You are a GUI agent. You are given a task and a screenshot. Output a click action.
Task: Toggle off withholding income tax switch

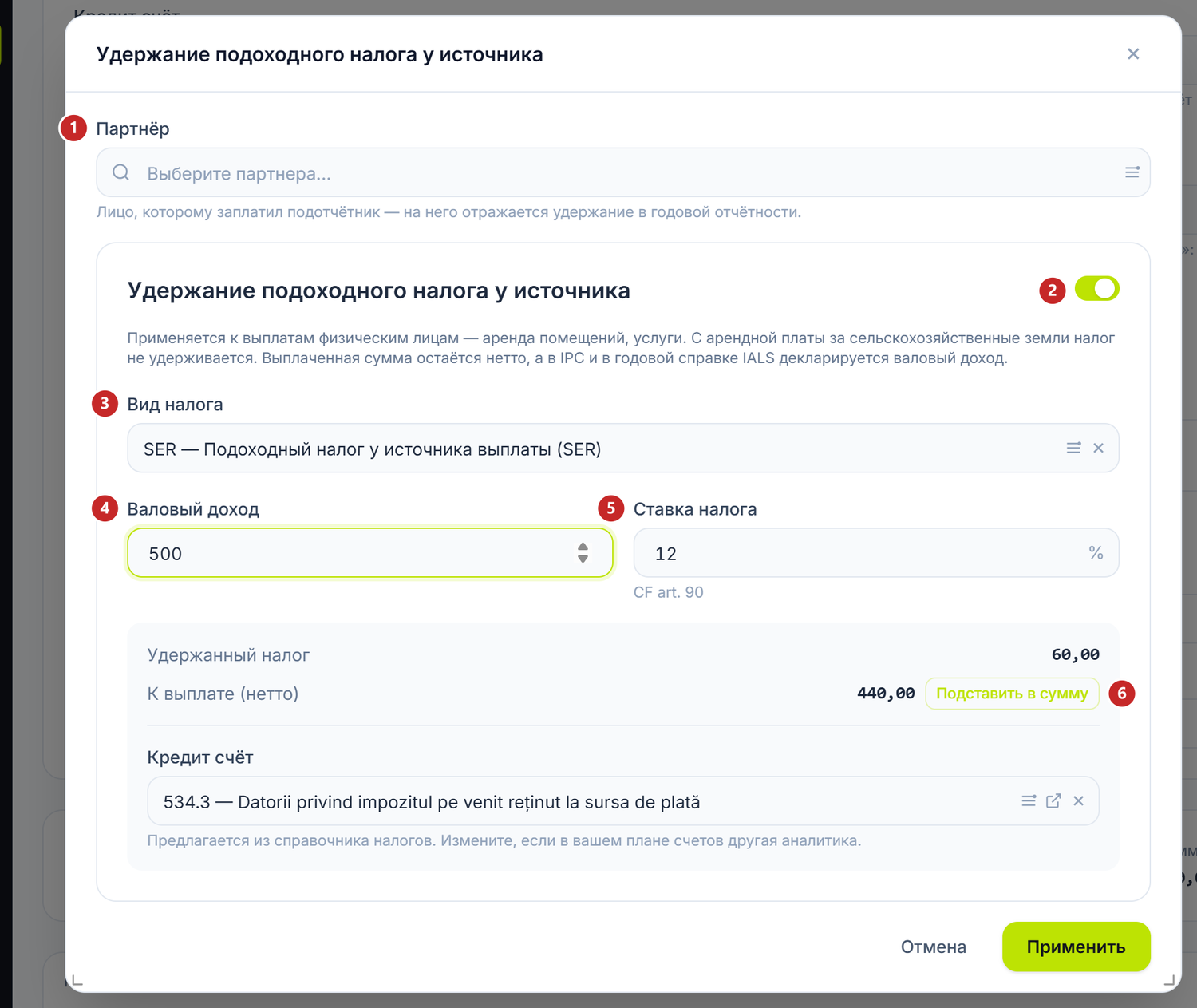[1096, 289]
